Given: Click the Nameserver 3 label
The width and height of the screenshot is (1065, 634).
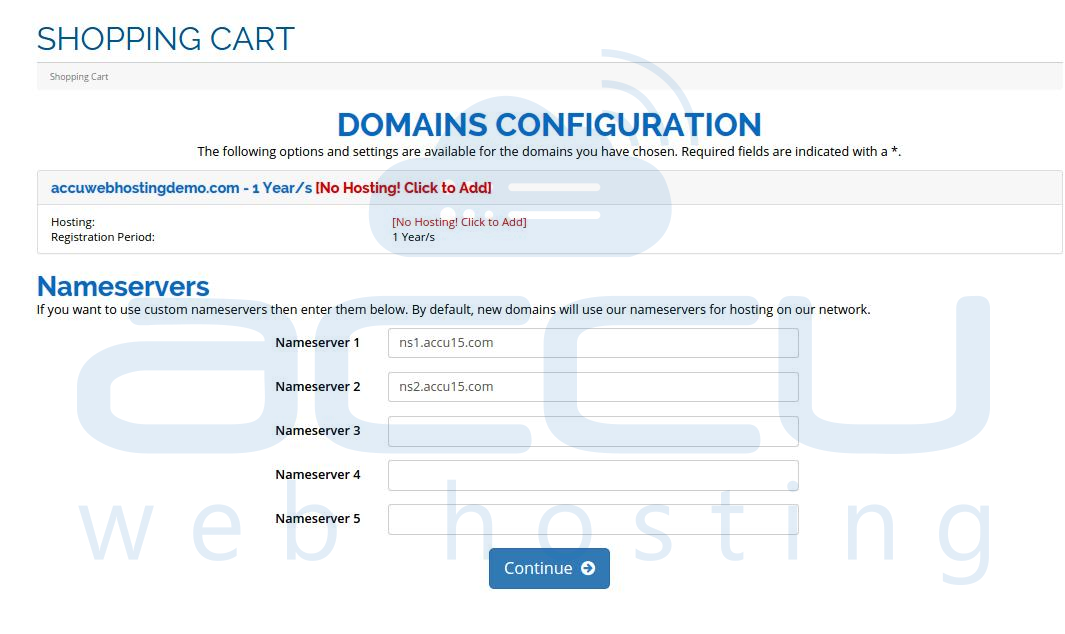Looking at the screenshot, I should (317, 431).
